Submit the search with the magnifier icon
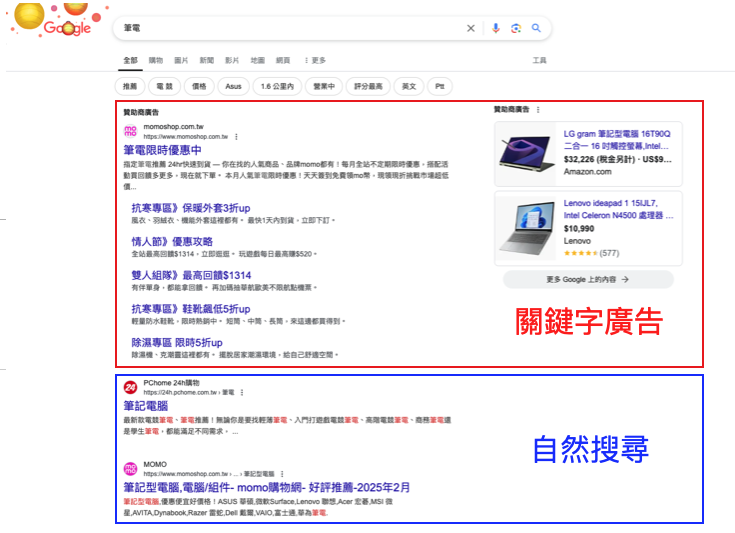Image resolution: width=735 pixels, height=533 pixels. [536, 28]
